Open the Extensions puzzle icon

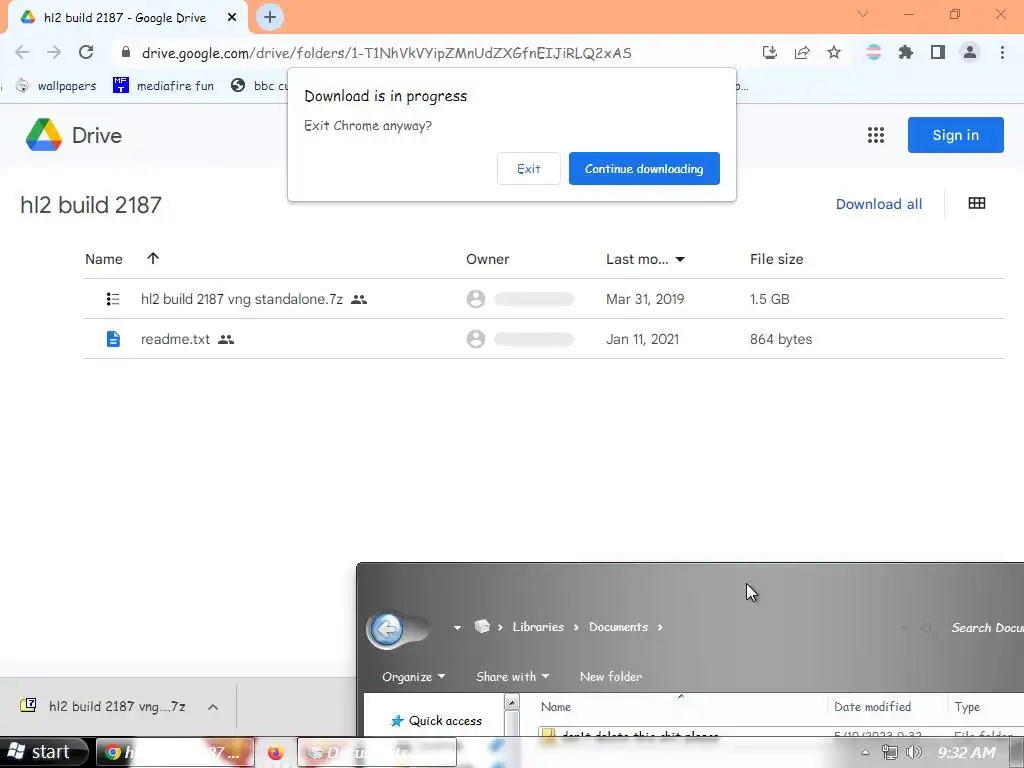(906, 52)
